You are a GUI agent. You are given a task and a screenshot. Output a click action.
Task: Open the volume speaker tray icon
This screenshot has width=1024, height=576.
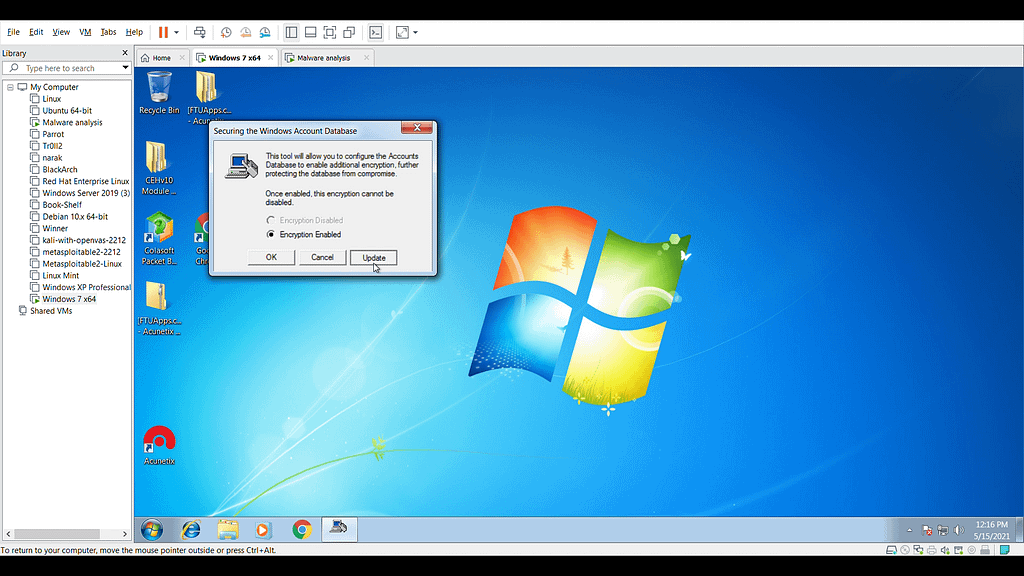pos(959,530)
